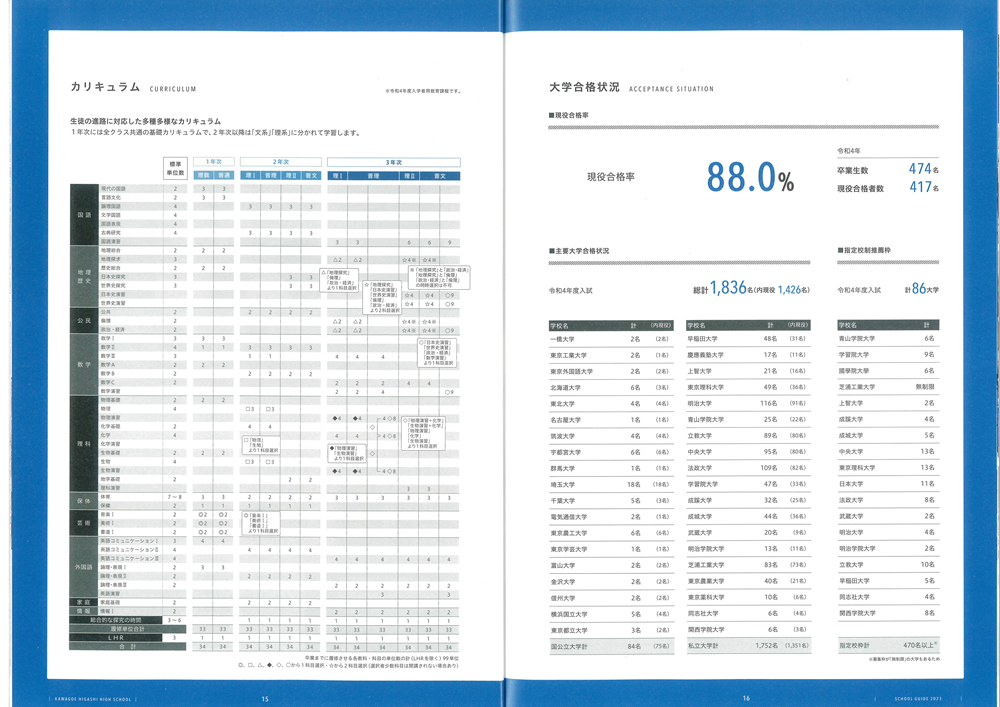The image size is (1000, 707).
Task: Select the CURRICULUM subtitle text
Action: point(173,89)
